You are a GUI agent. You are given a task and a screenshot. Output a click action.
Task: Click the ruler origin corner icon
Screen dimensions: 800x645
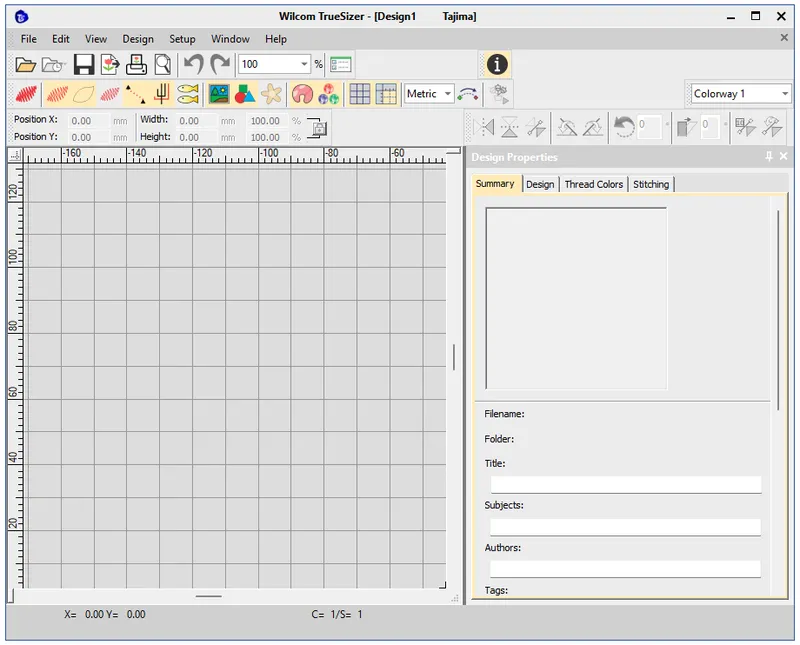[16, 155]
